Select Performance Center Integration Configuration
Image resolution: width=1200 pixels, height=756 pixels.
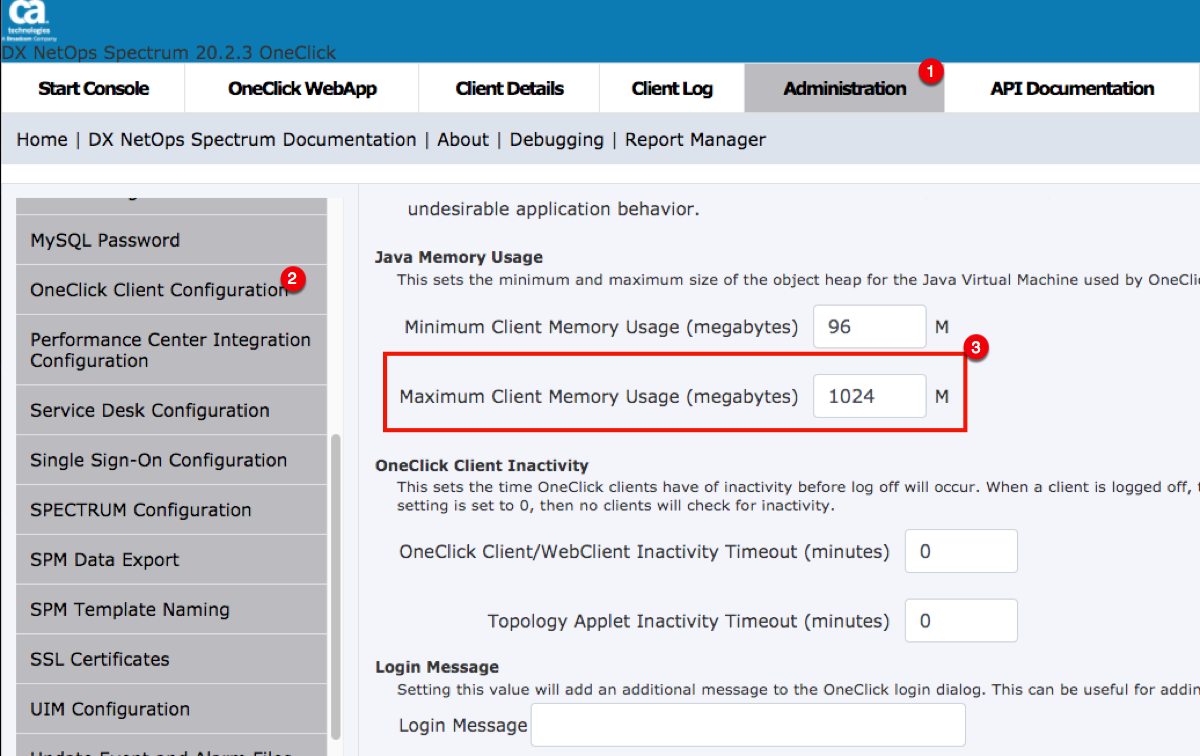170,351
